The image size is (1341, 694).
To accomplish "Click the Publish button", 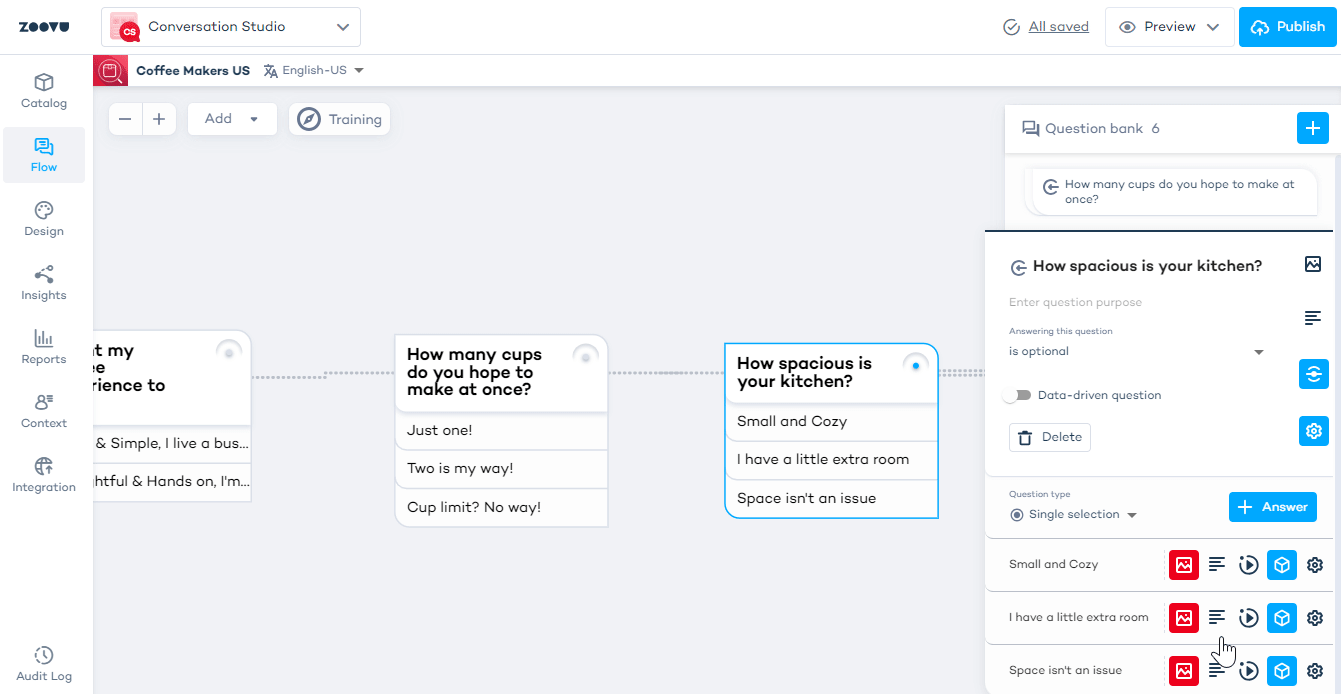I will [1287, 27].
